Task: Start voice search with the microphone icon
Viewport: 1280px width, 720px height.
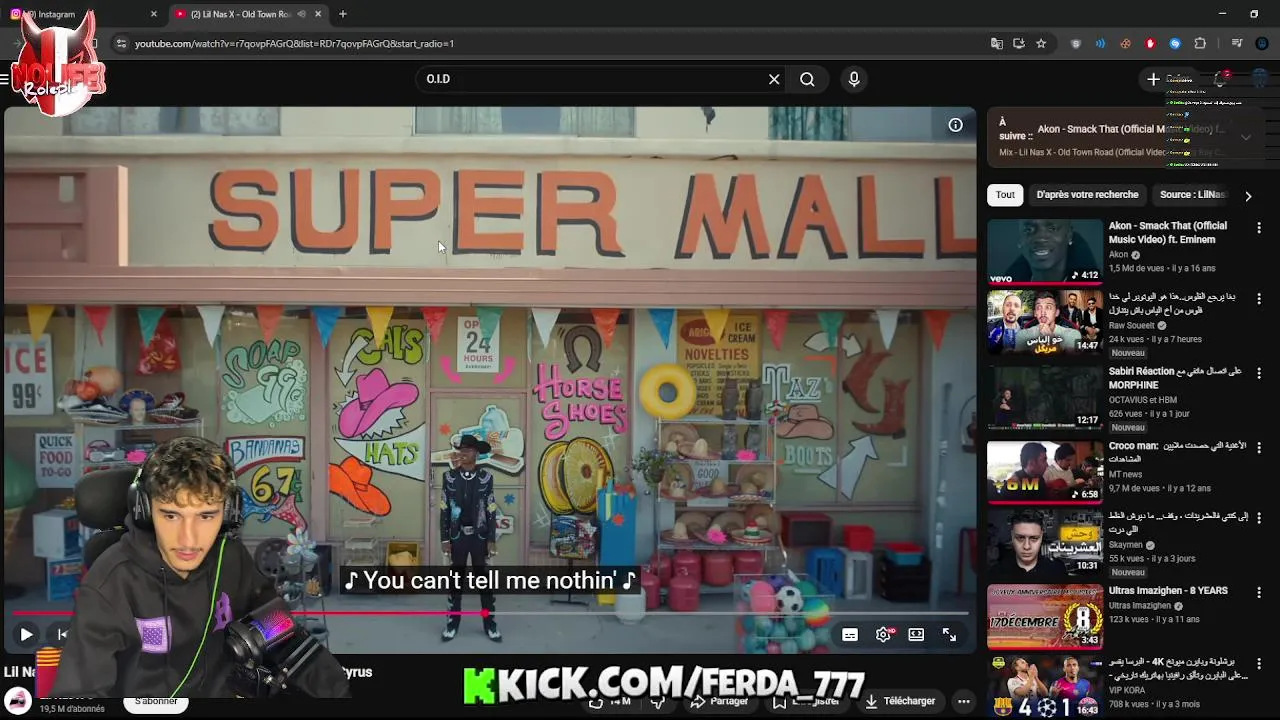Action: (x=854, y=79)
